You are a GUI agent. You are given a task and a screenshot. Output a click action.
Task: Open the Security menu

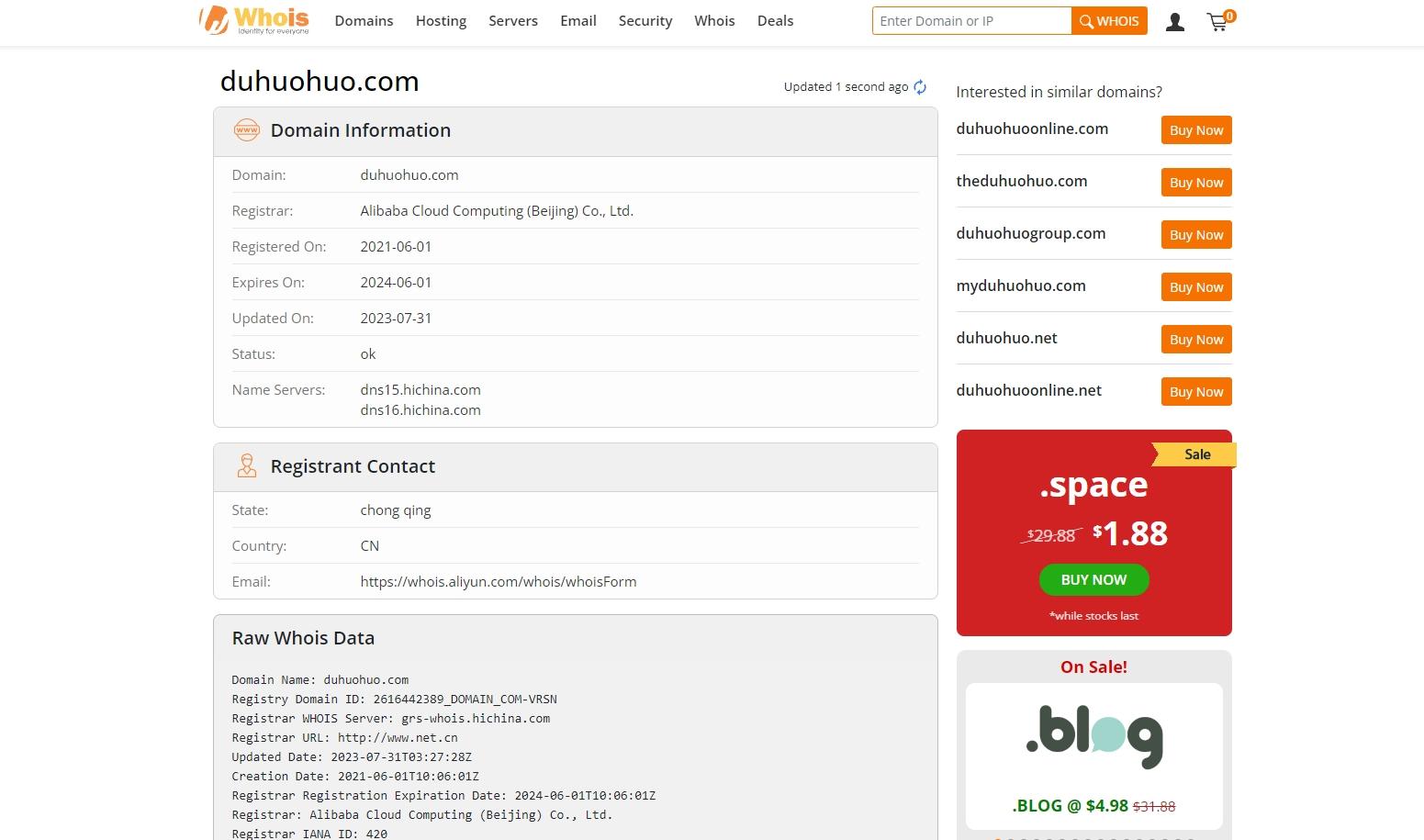pos(645,21)
